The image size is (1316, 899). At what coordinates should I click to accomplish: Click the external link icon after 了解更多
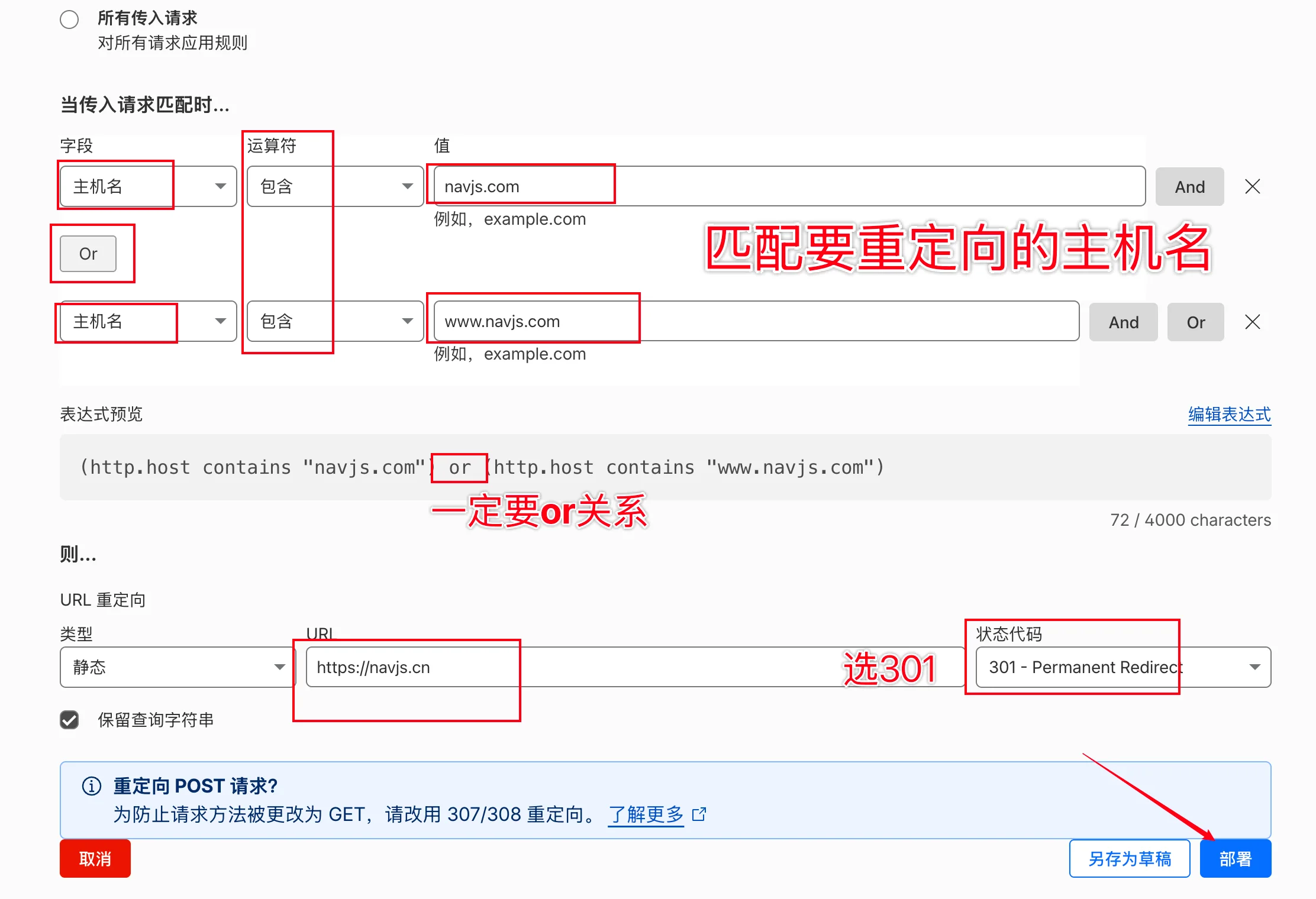[699, 814]
